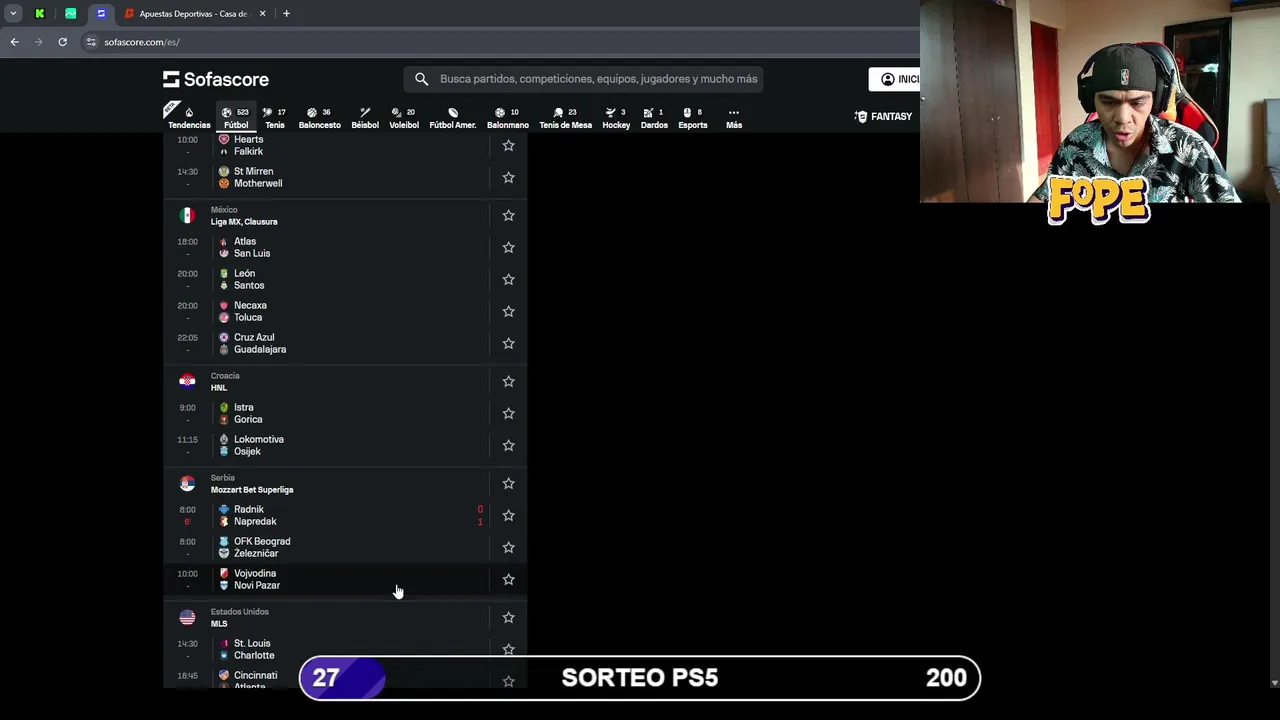Star the Croacia HNL league

pyautogui.click(x=508, y=382)
